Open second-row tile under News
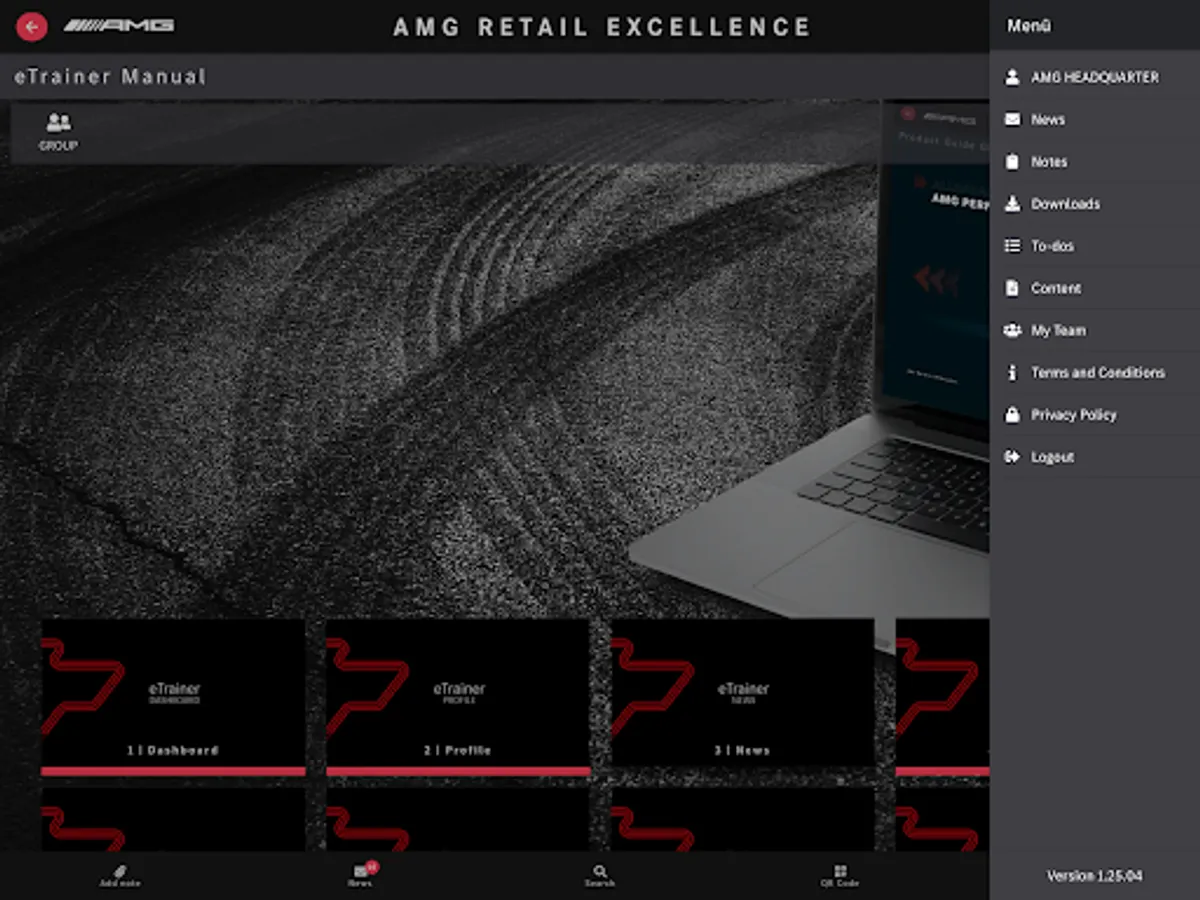This screenshot has width=1200, height=900. coord(743,820)
